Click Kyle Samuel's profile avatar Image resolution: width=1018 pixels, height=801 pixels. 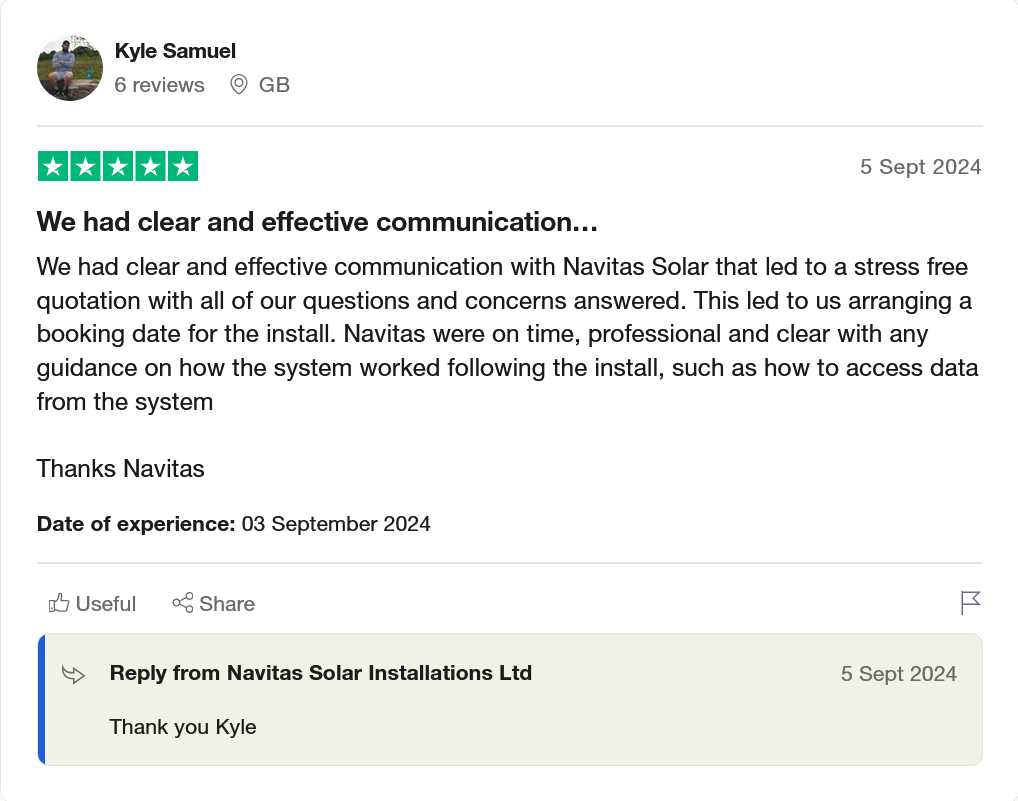pos(70,68)
